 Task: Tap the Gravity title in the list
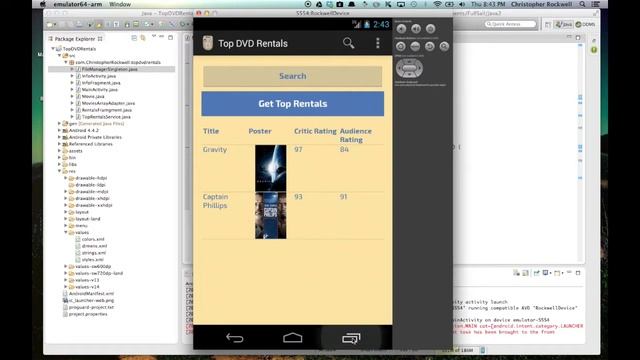pyautogui.click(x=215, y=149)
